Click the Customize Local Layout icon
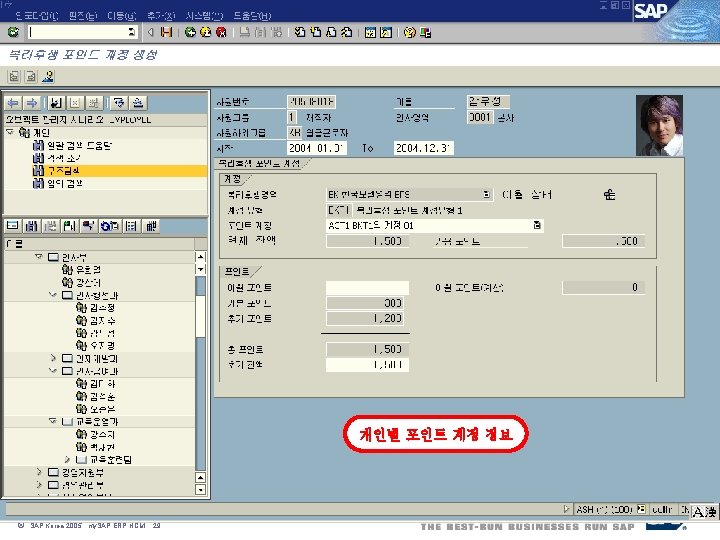 pos(425,32)
